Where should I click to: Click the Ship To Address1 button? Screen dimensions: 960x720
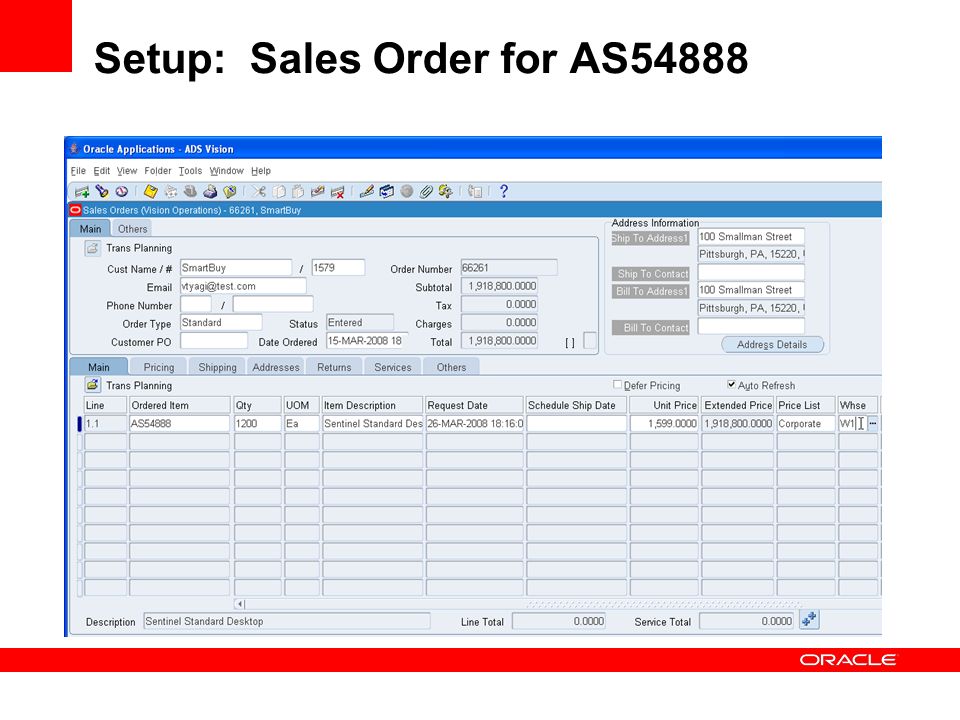pos(650,238)
